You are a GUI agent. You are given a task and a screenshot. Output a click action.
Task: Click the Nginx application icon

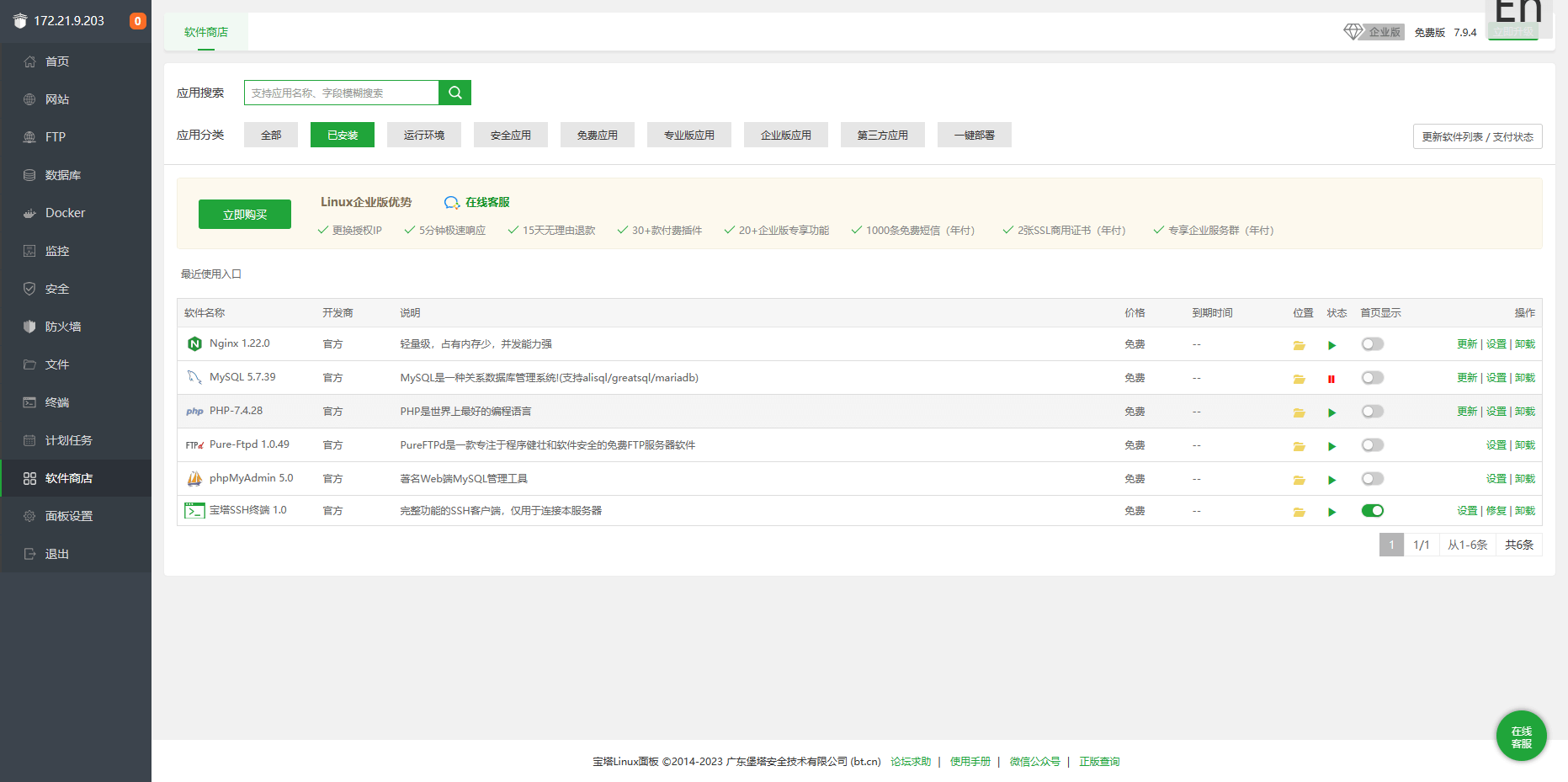(x=194, y=343)
